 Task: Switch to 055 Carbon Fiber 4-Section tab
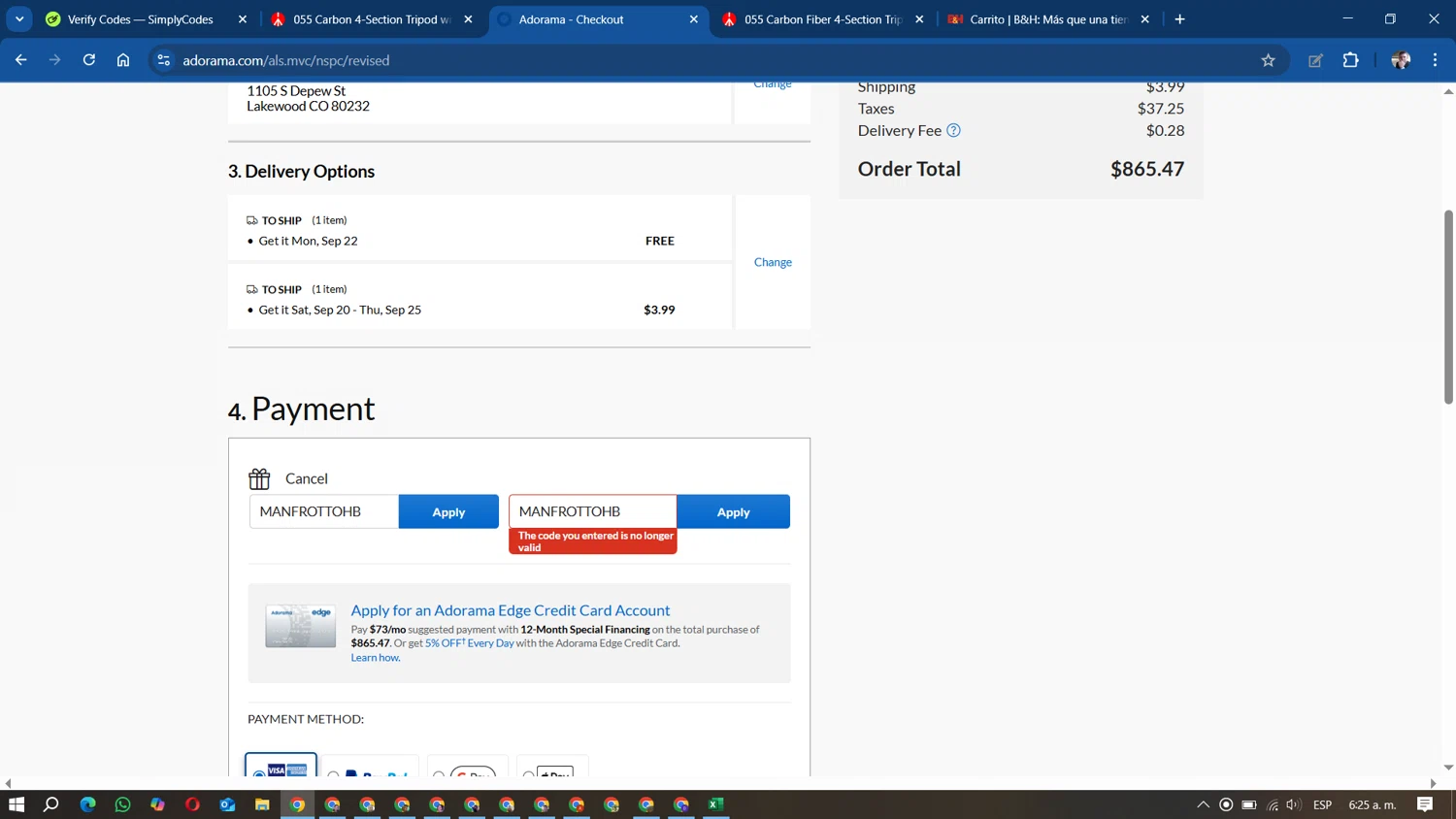point(823,19)
